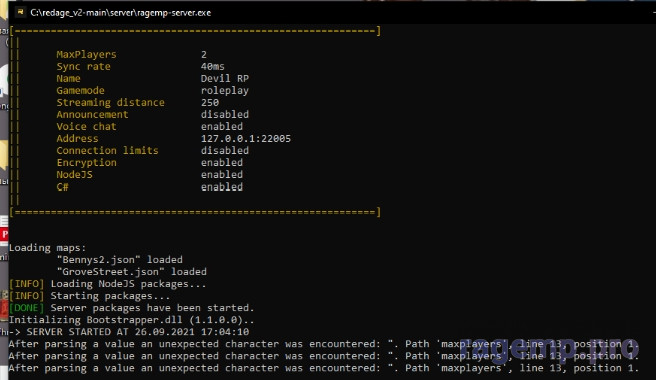Select the '"Bennys2.json" loaded' line
The image size is (656, 380).
tap(120, 260)
